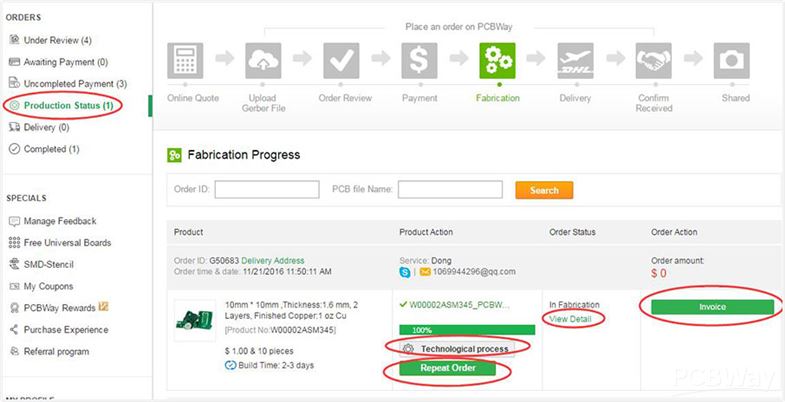Click the Delivery DHL airplane icon
The image size is (785, 402).
point(575,61)
